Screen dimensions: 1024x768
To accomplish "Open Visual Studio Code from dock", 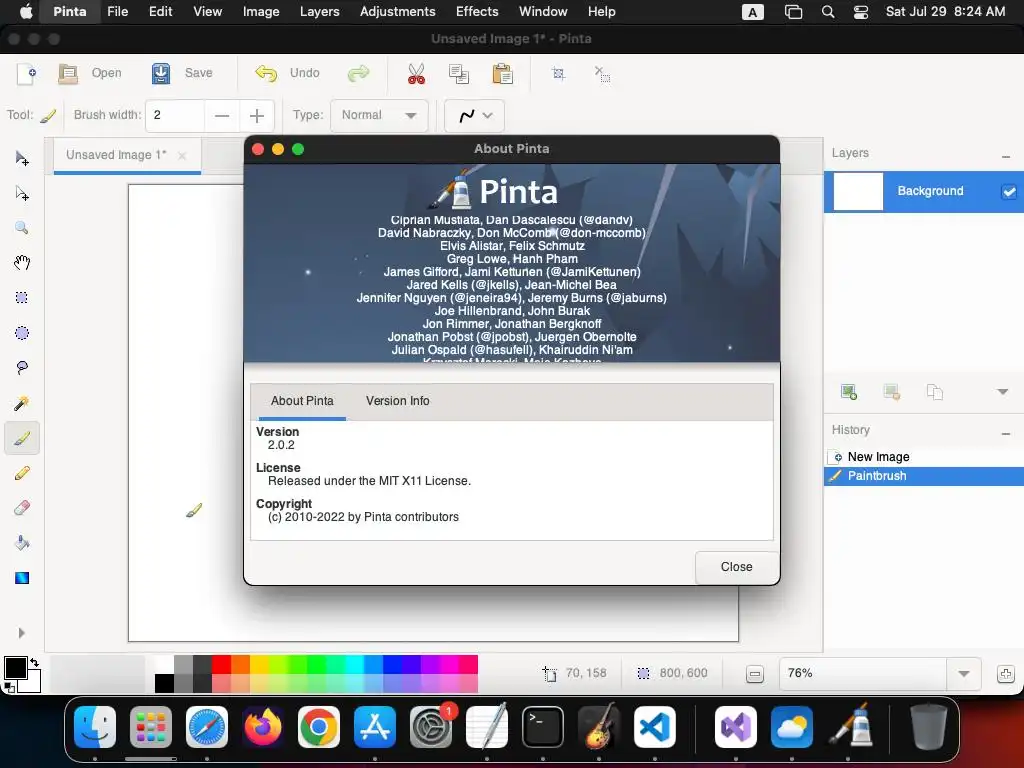I will click(655, 726).
